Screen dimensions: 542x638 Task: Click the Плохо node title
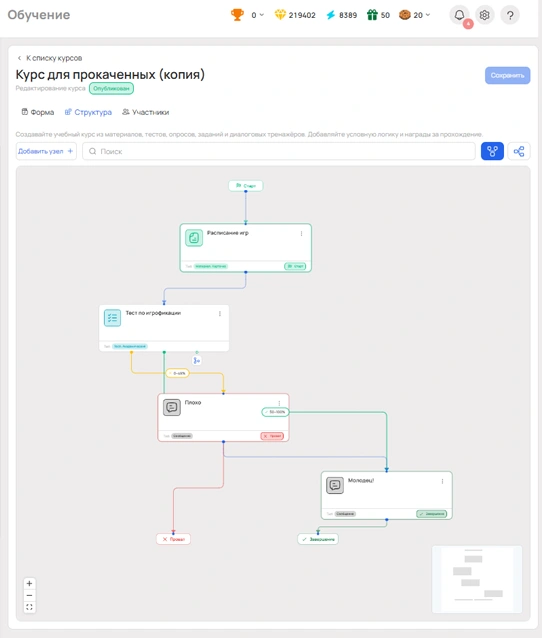(193, 402)
